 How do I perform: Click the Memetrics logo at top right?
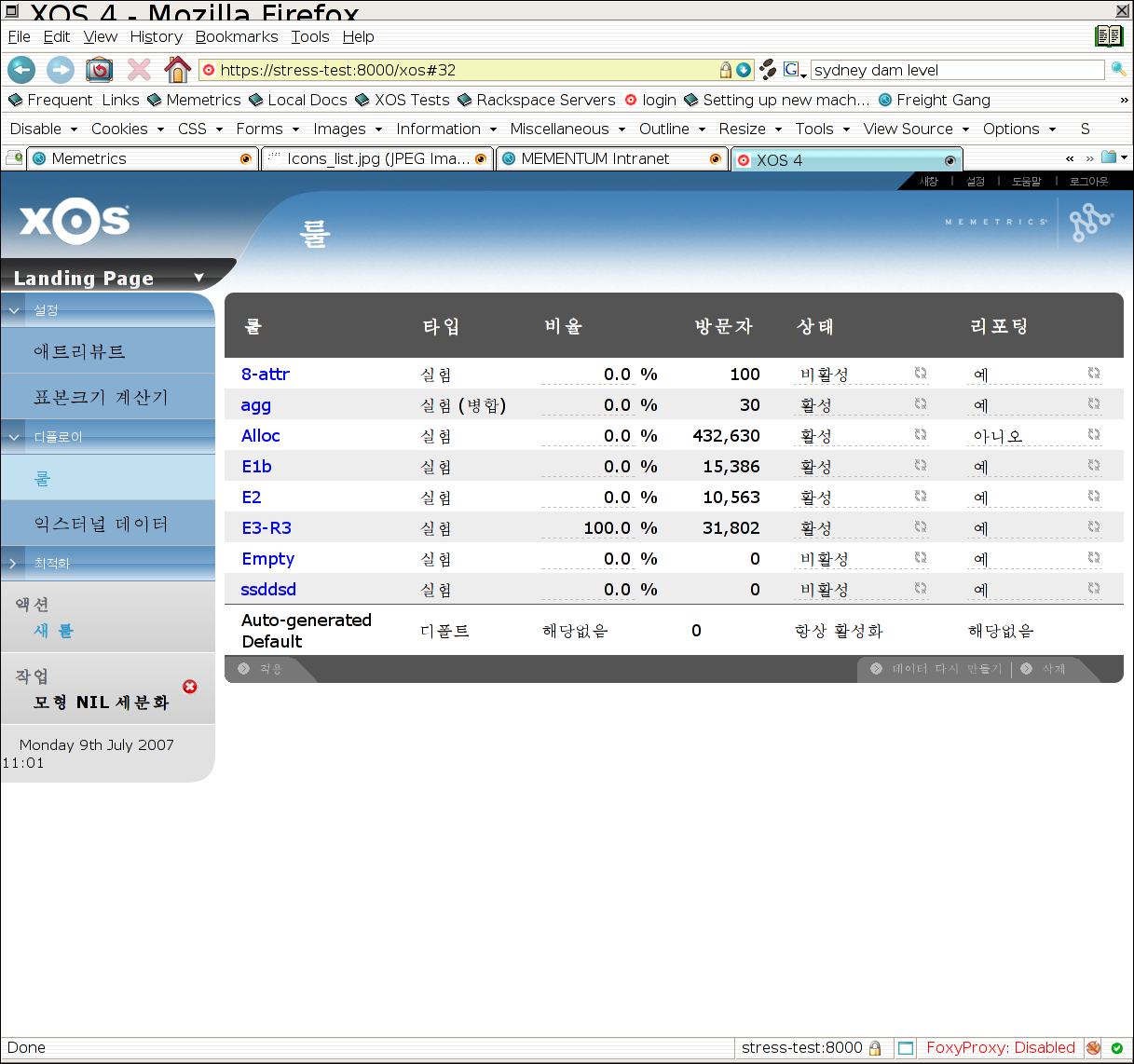pyautogui.click(x=1089, y=224)
